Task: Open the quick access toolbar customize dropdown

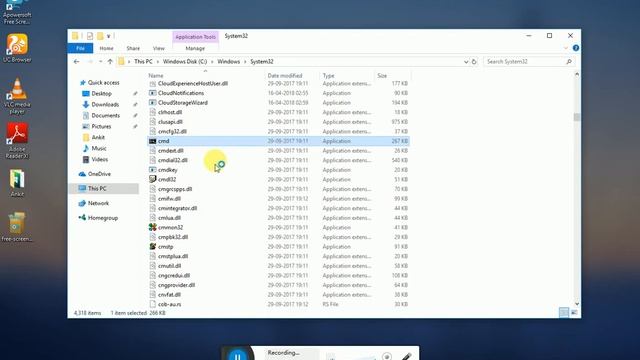Action: 109,36
